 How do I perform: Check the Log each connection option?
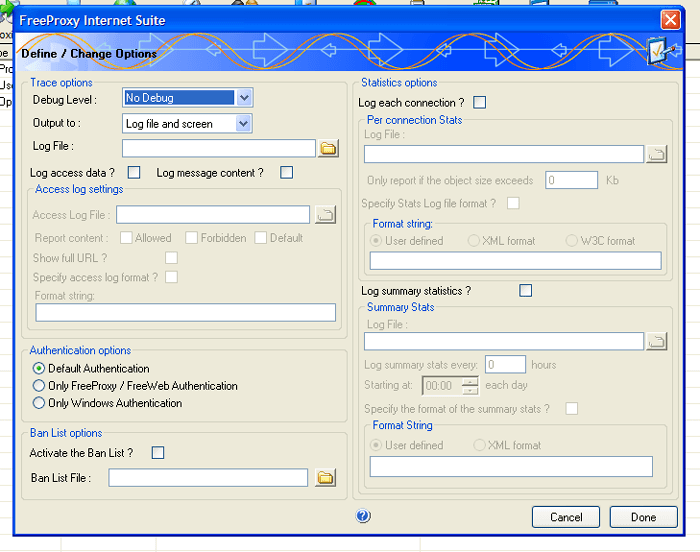480,102
